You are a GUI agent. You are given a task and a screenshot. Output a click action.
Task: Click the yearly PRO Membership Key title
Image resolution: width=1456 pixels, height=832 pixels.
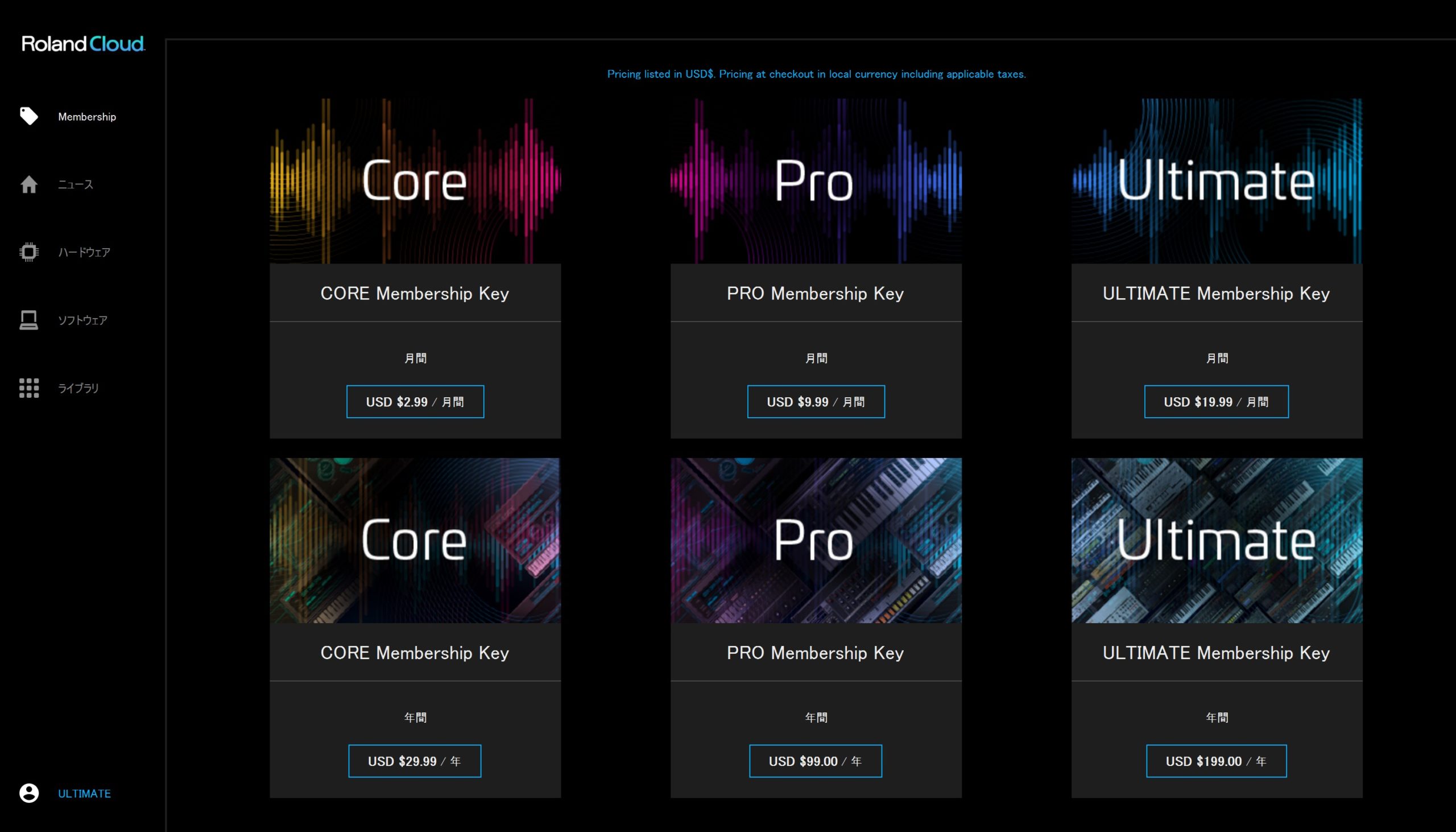coord(816,653)
